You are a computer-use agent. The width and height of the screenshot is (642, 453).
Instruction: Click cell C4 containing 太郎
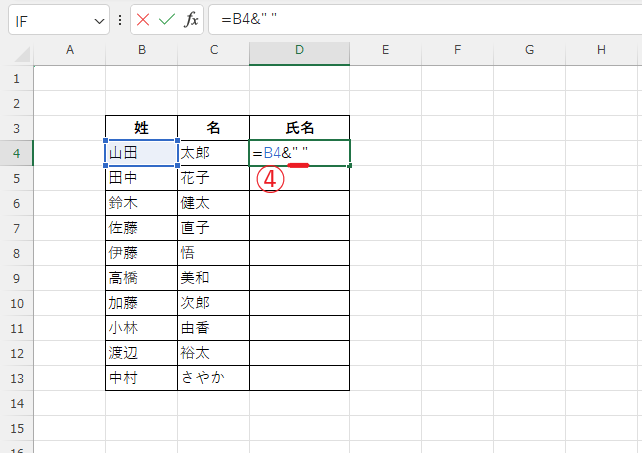[x=213, y=152]
